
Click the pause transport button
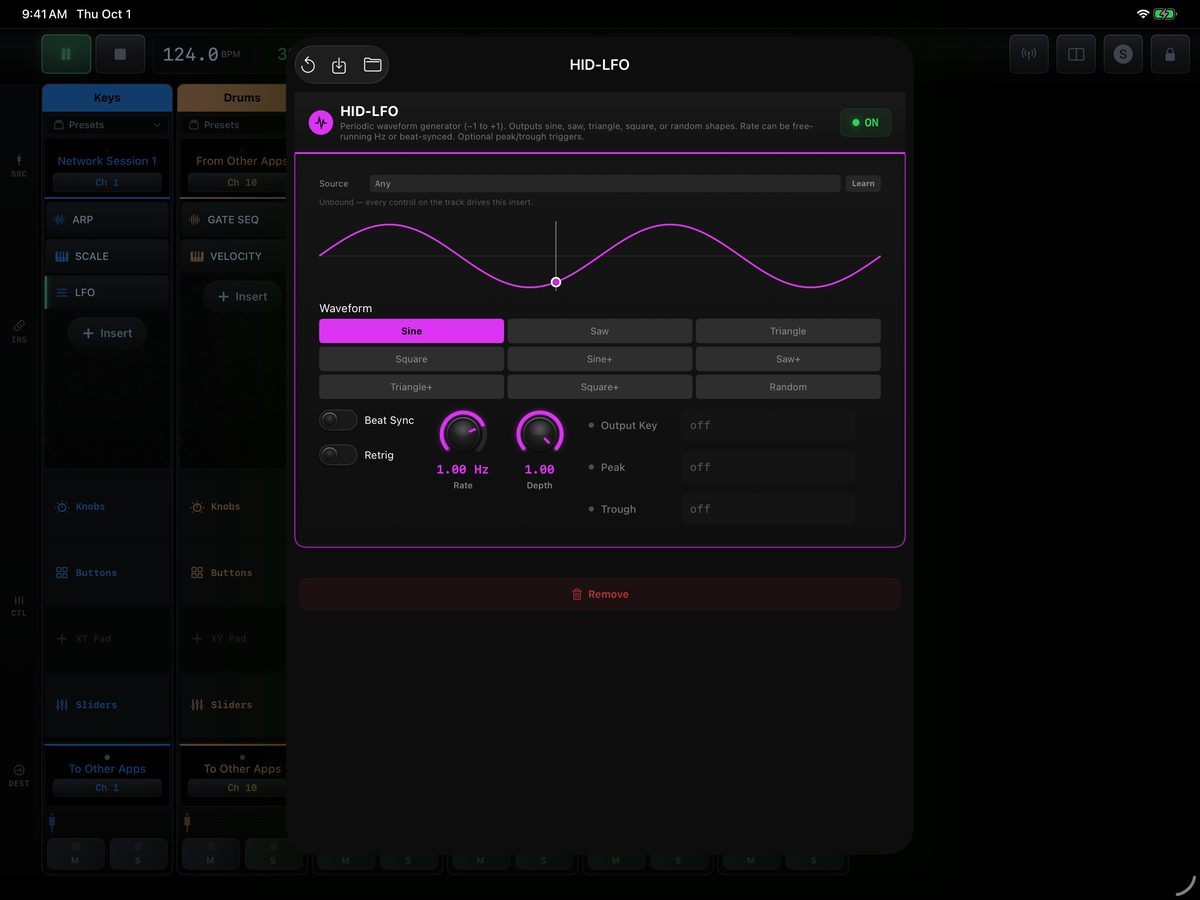click(x=66, y=54)
